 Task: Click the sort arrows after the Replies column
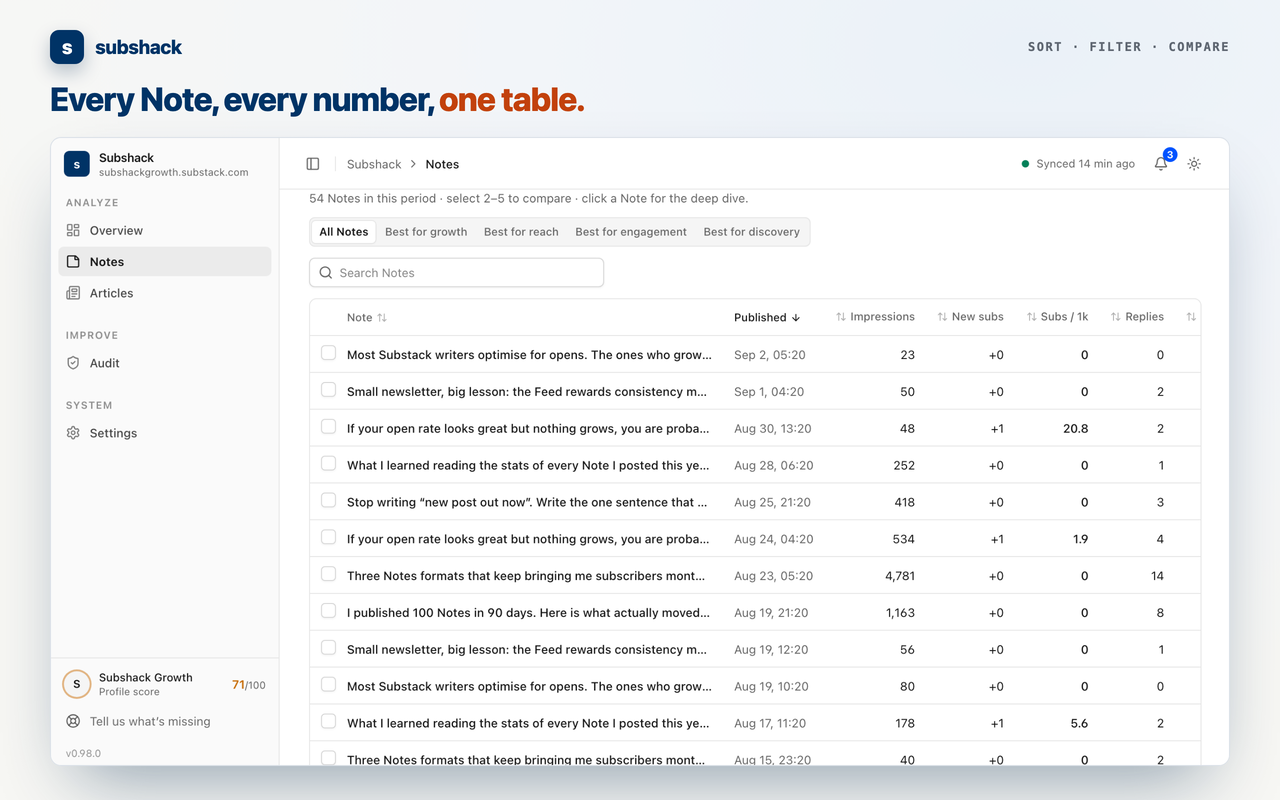point(1191,317)
